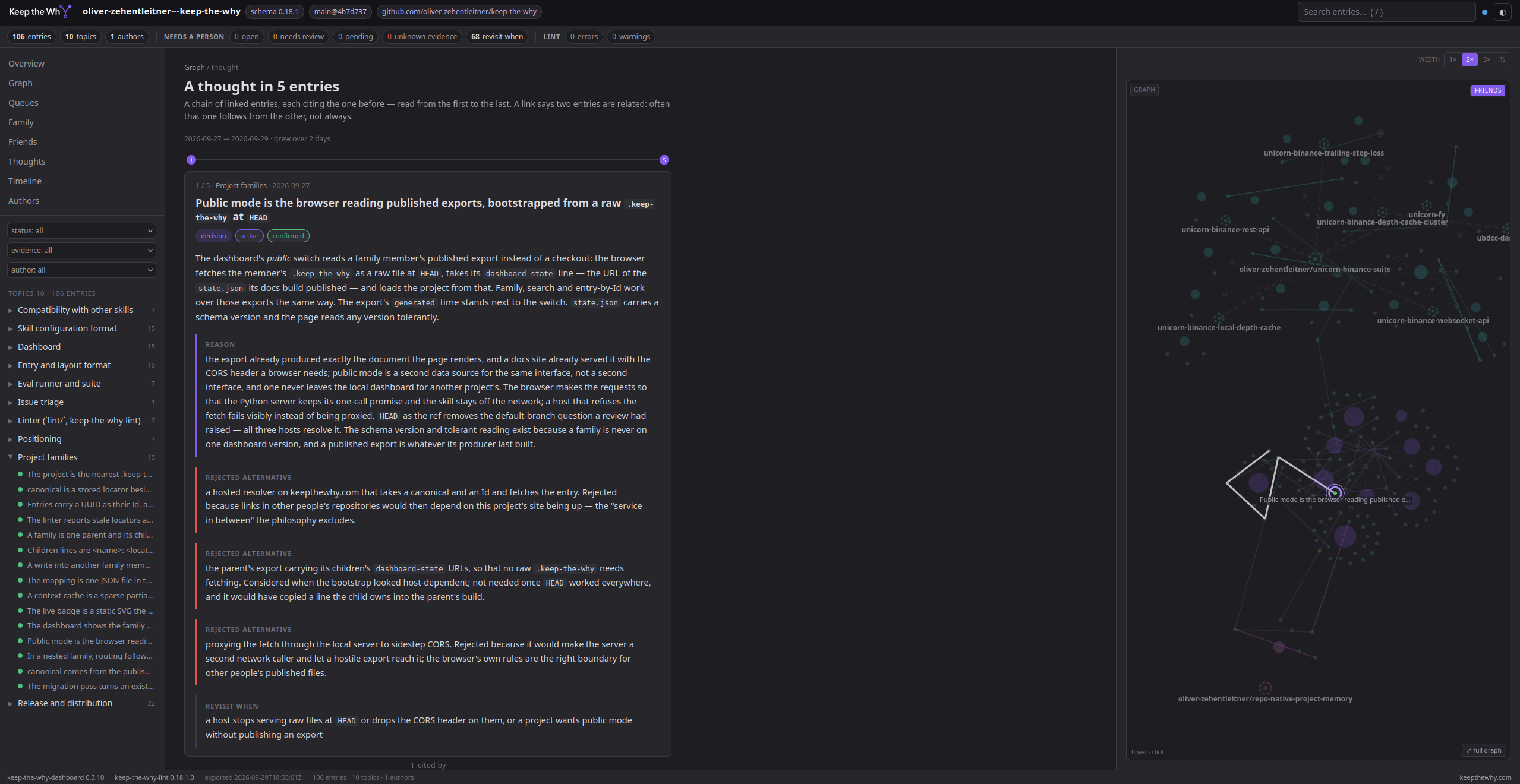Image resolution: width=1520 pixels, height=784 pixels.
Task: Click the Project families link in entry header
Action: [x=241, y=186]
